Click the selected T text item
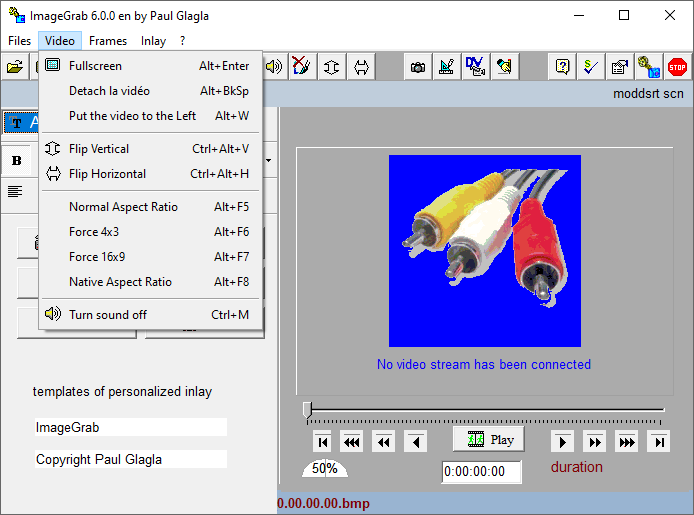This screenshot has width=694, height=515. (21, 122)
